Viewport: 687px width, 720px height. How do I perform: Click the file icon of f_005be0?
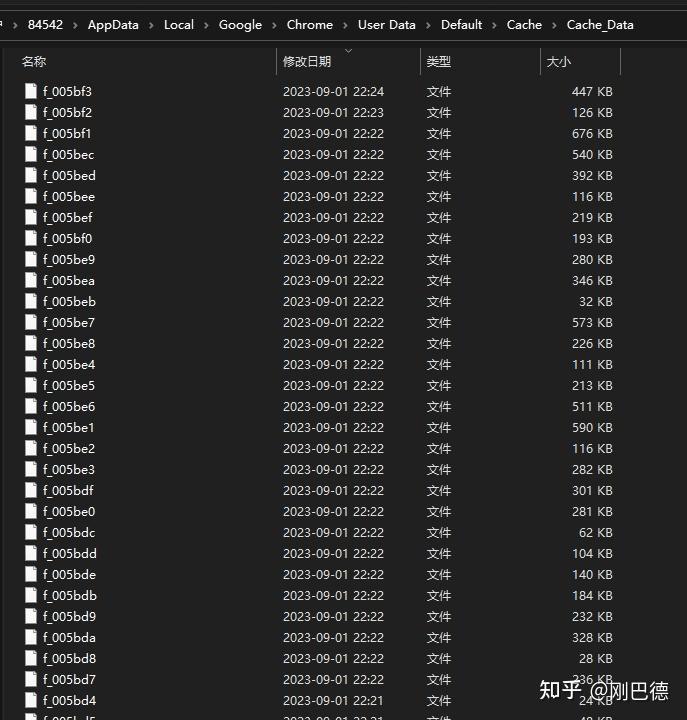coord(31,512)
